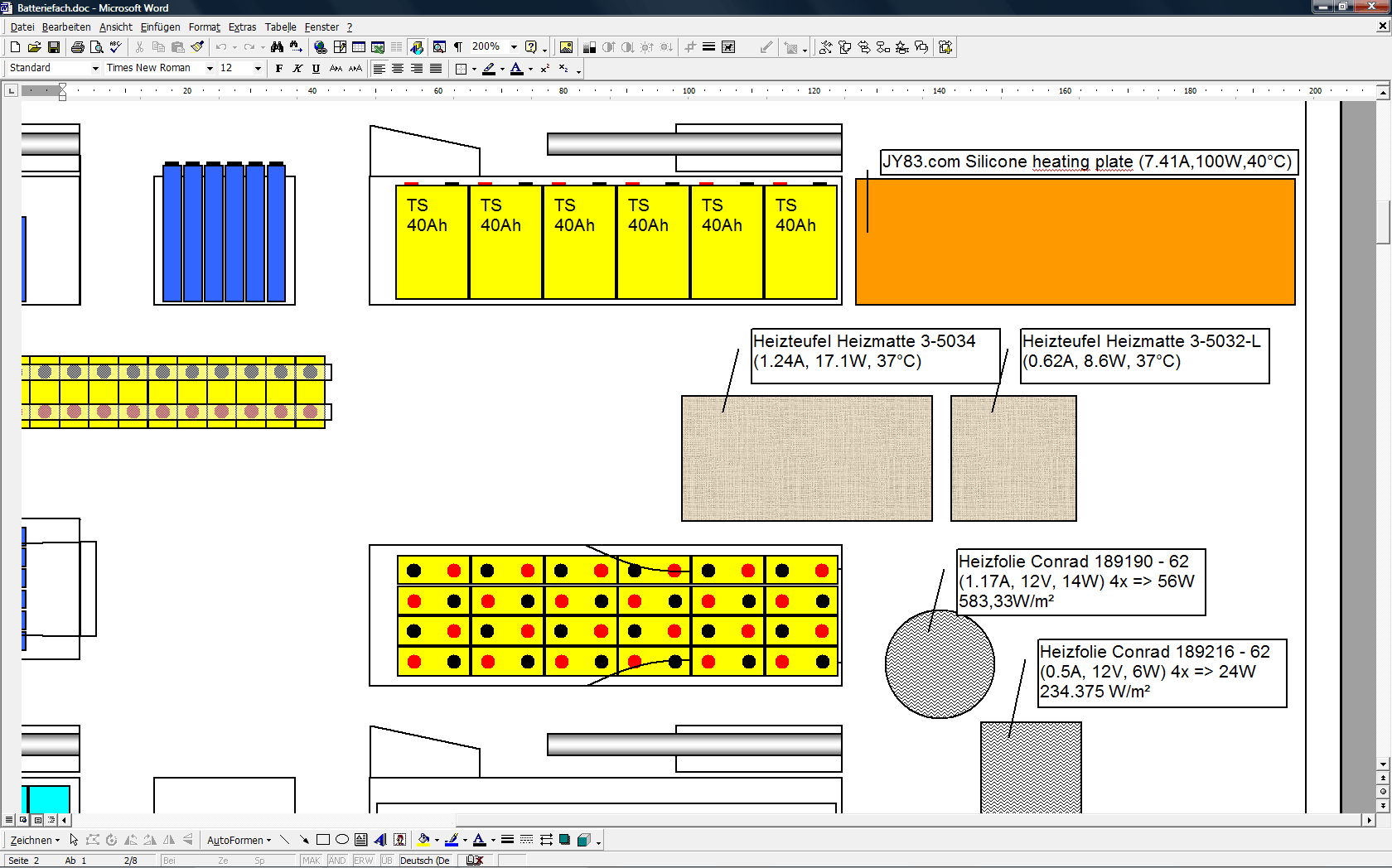Open the 200% zoom dropdown

(x=514, y=47)
